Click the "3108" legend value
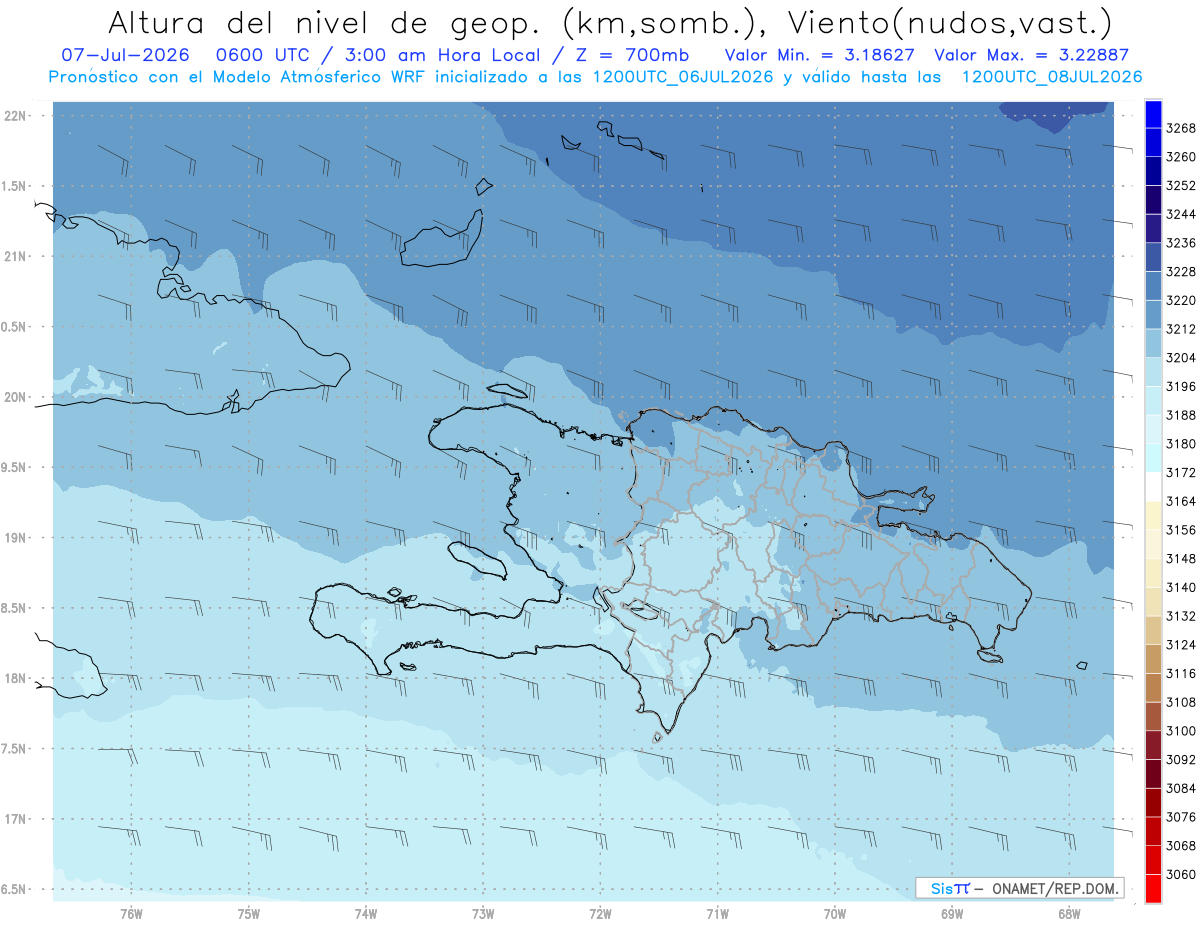The height and width of the screenshot is (927, 1200). [1181, 702]
